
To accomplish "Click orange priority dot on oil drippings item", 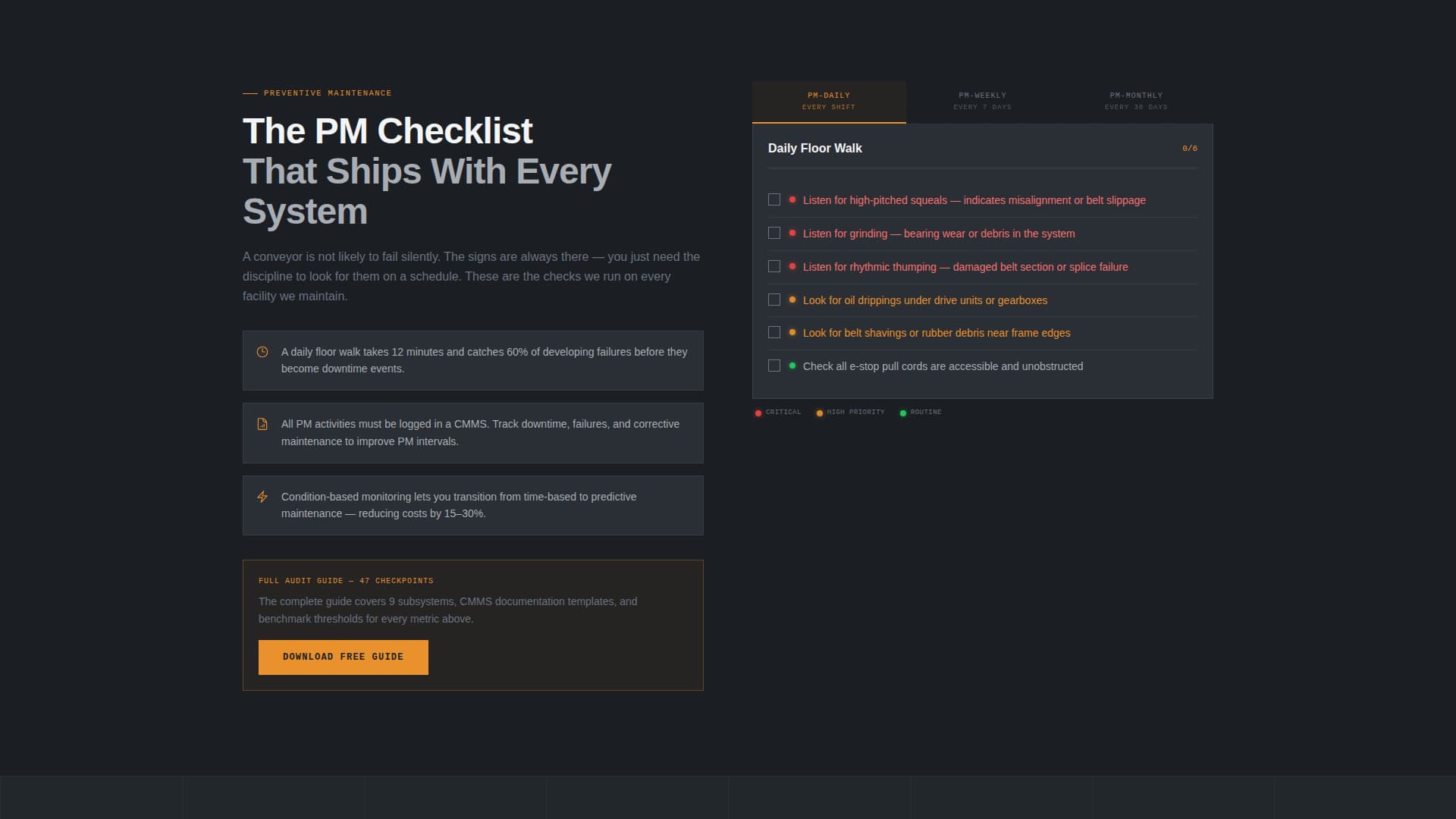I will pos(792,300).
